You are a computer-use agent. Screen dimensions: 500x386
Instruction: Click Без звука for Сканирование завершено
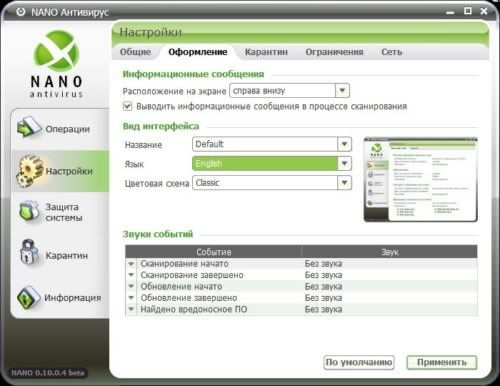pos(323,275)
